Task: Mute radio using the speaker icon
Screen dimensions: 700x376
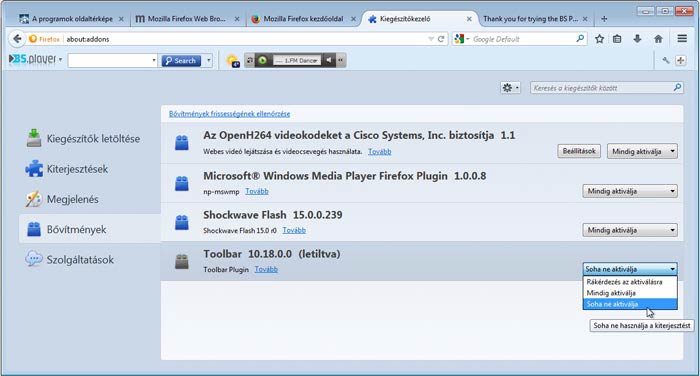Action: point(329,60)
